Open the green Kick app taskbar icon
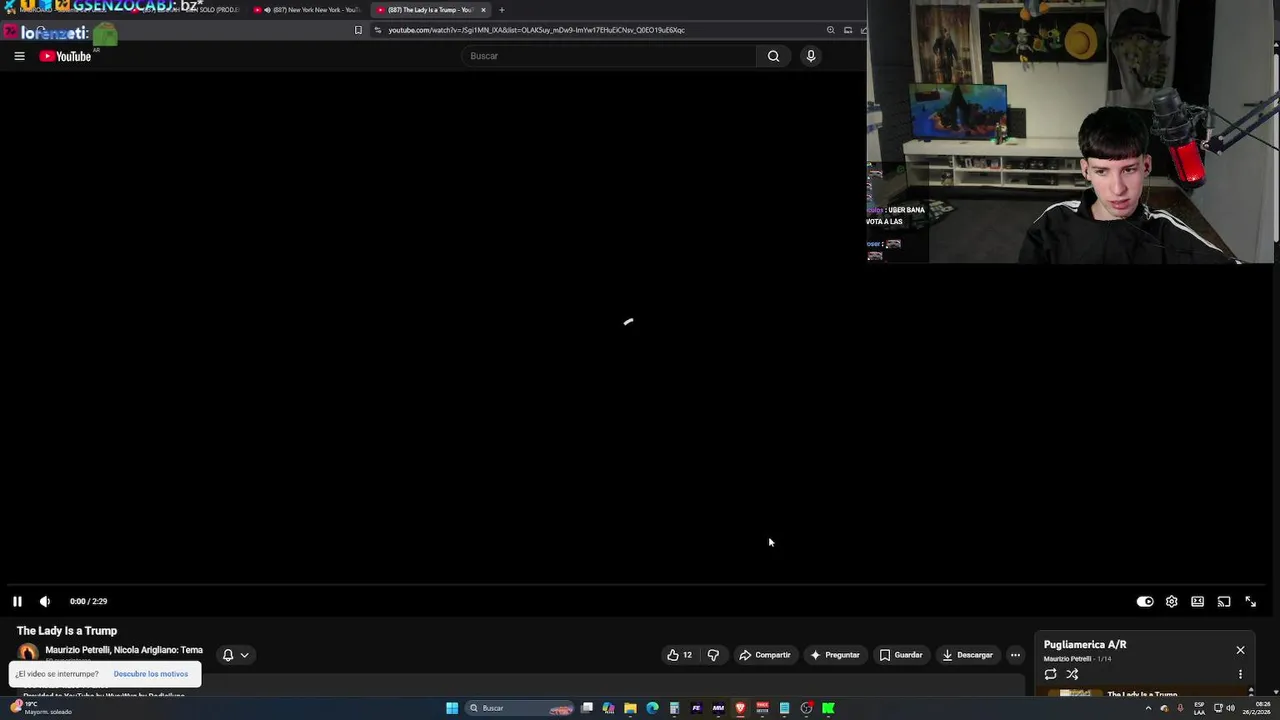The height and width of the screenshot is (720, 1280). (828, 708)
